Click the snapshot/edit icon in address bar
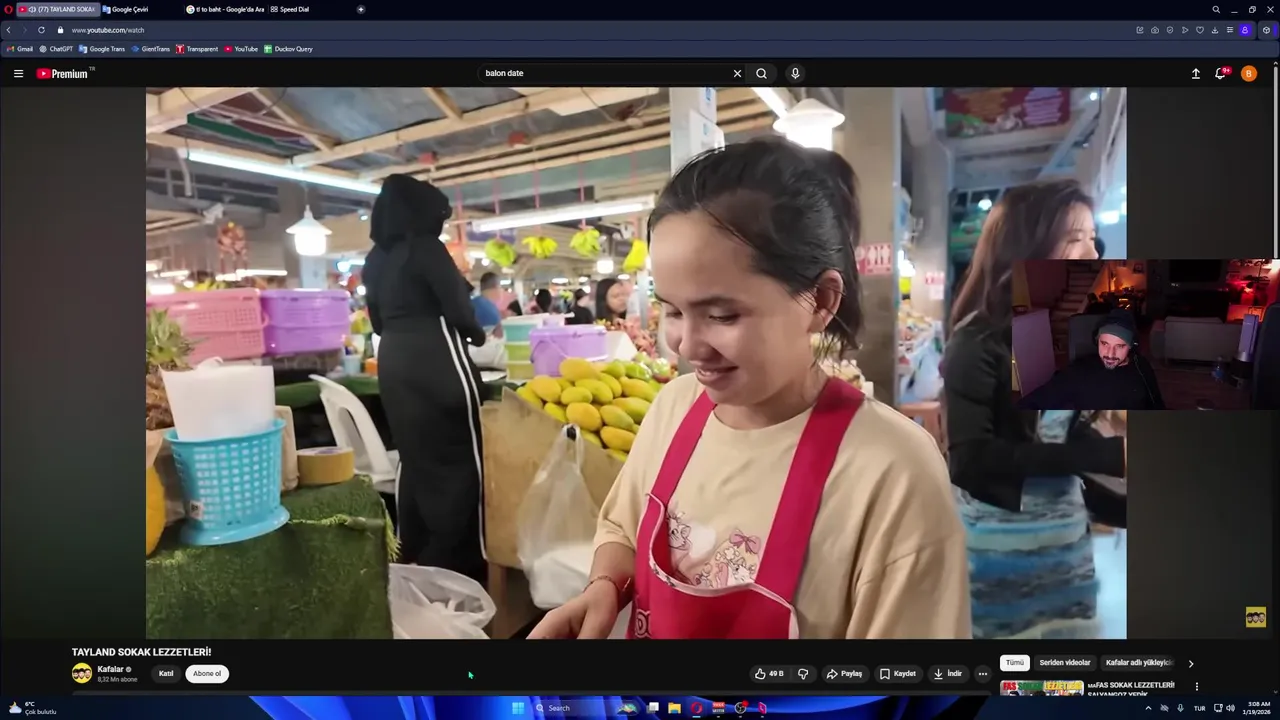1280x720 pixels. coord(1139,30)
